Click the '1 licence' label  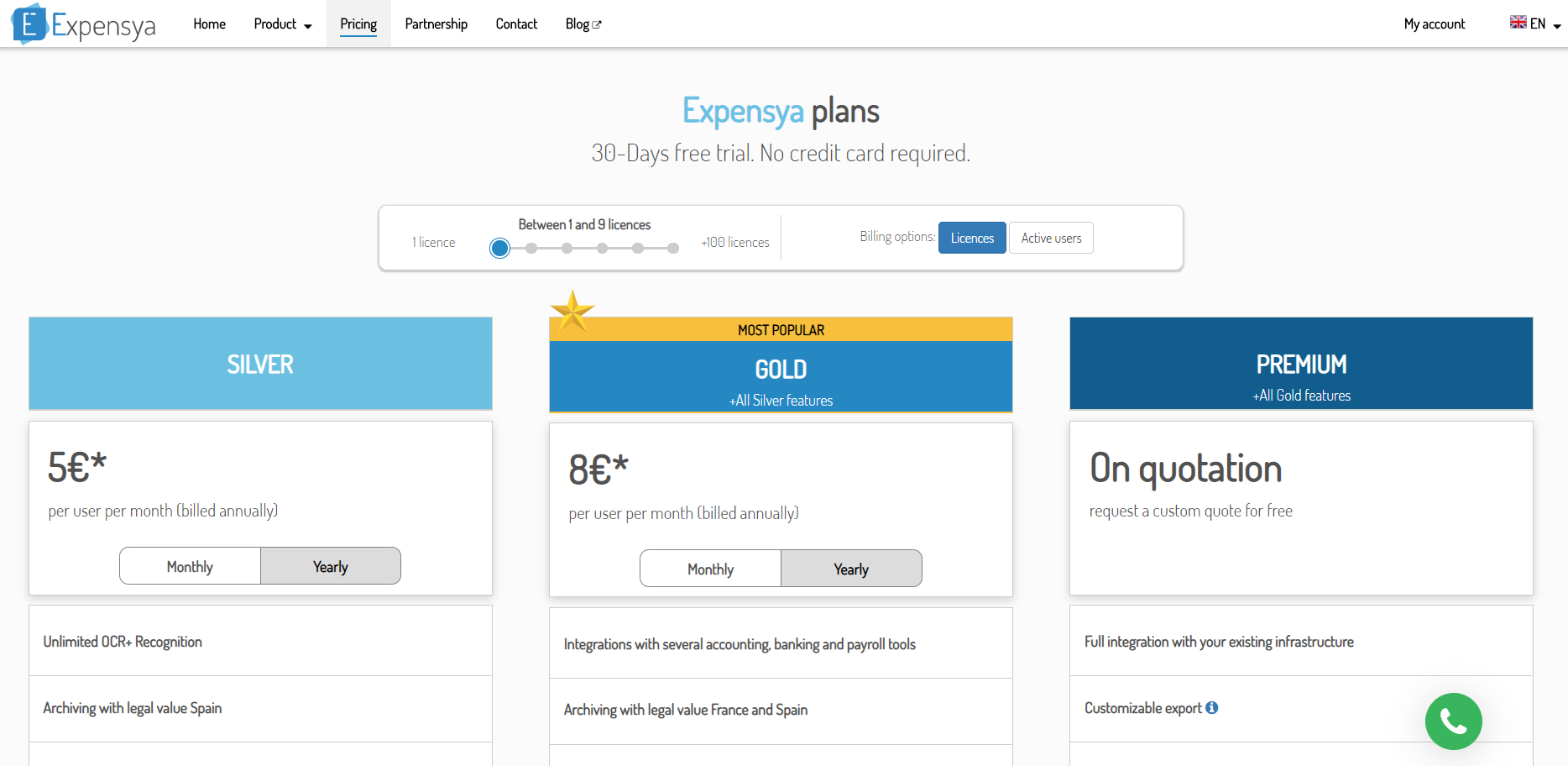pyautogui.click(x=433, y=242)
